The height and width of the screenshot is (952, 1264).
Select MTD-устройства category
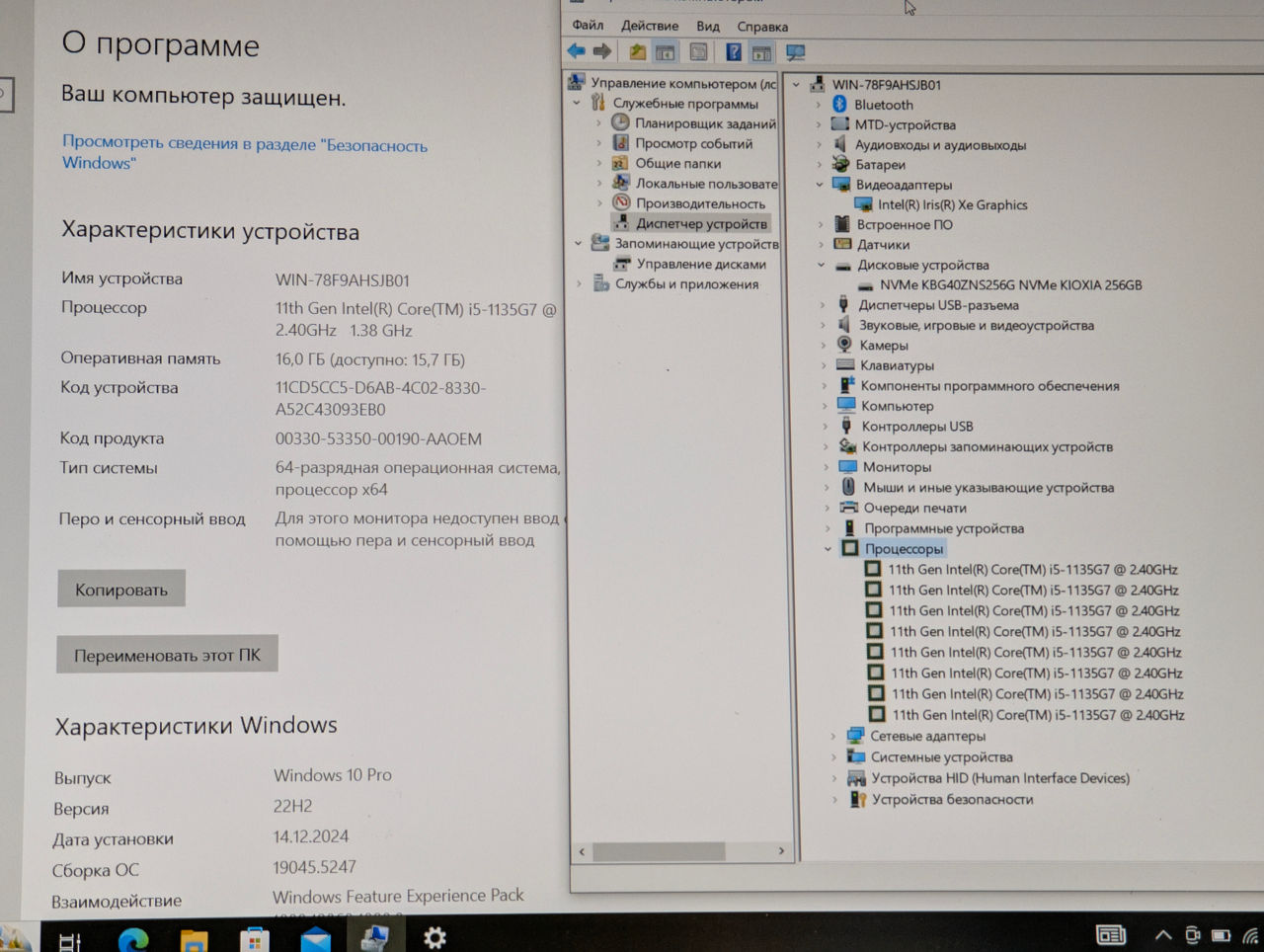(905, 124)
